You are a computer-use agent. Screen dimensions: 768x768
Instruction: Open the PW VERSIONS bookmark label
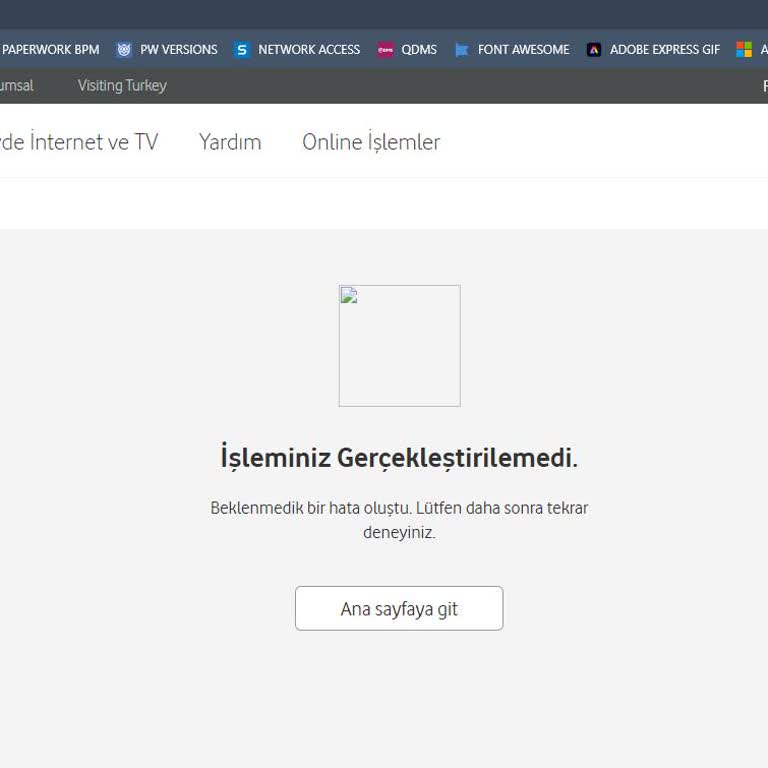click(179, 49)
